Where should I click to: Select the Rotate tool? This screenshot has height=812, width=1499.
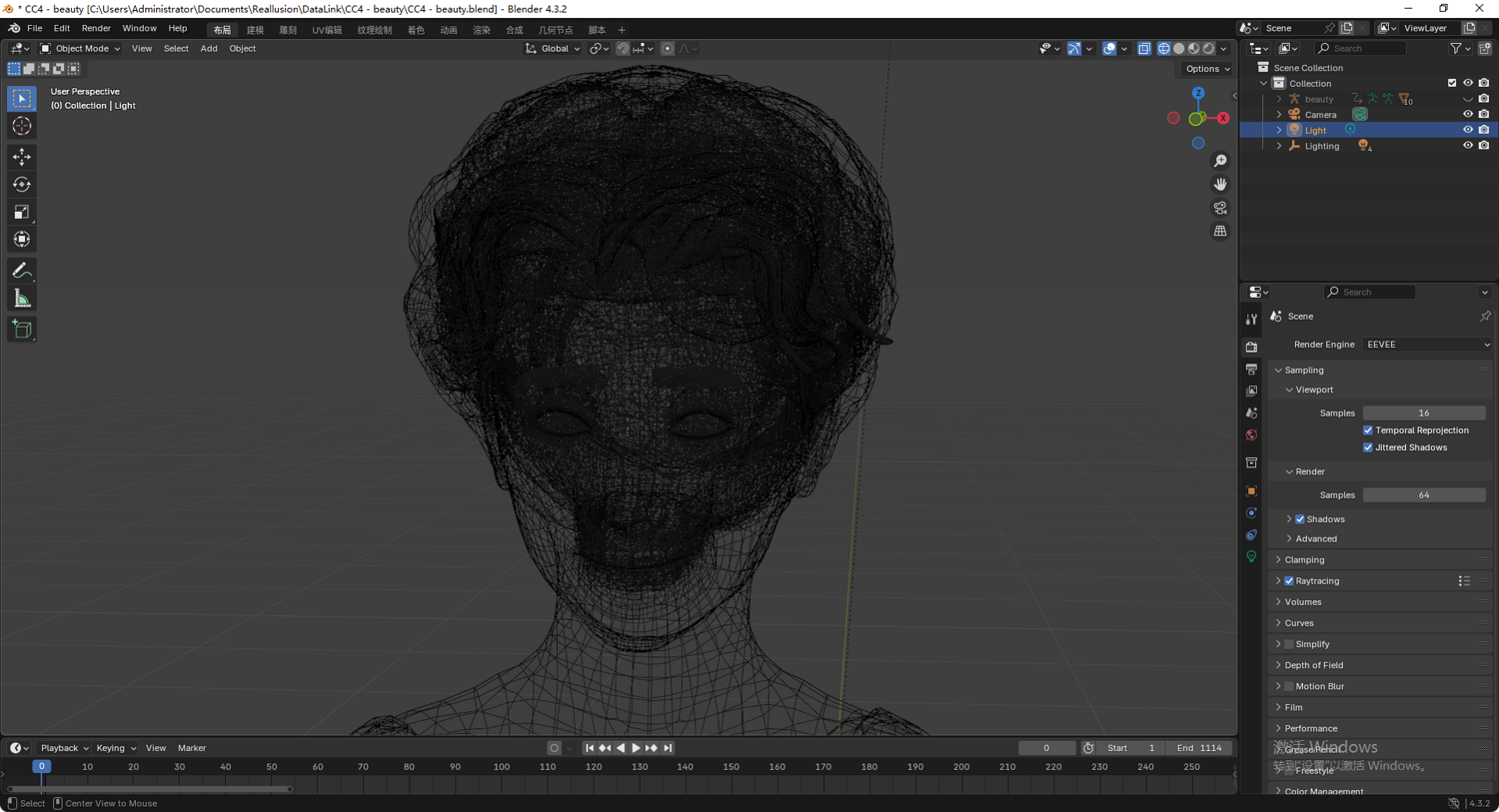22,185
